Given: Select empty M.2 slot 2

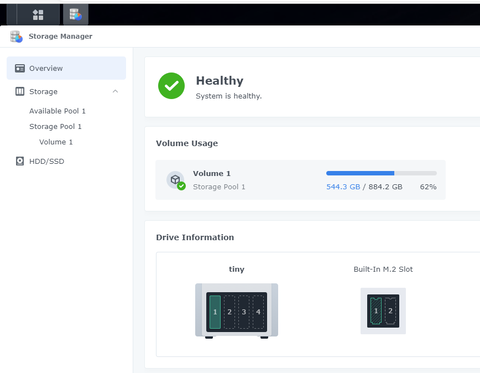Looking at the screenshot, I should [x=390, y=311].
